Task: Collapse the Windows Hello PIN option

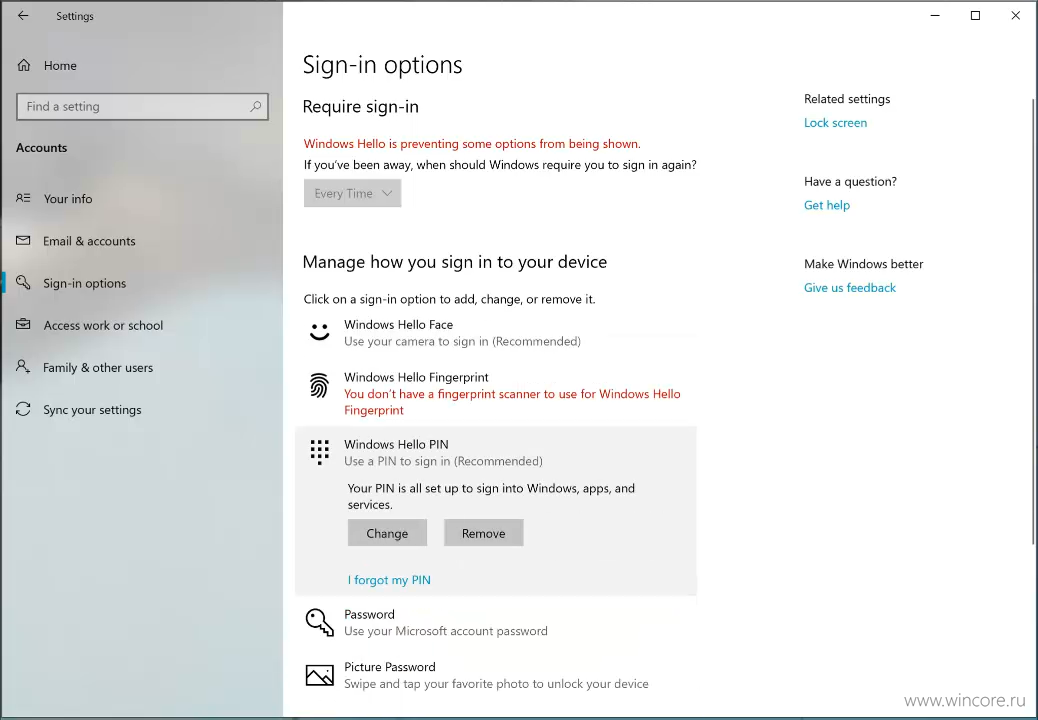Action: coord(496,453)
